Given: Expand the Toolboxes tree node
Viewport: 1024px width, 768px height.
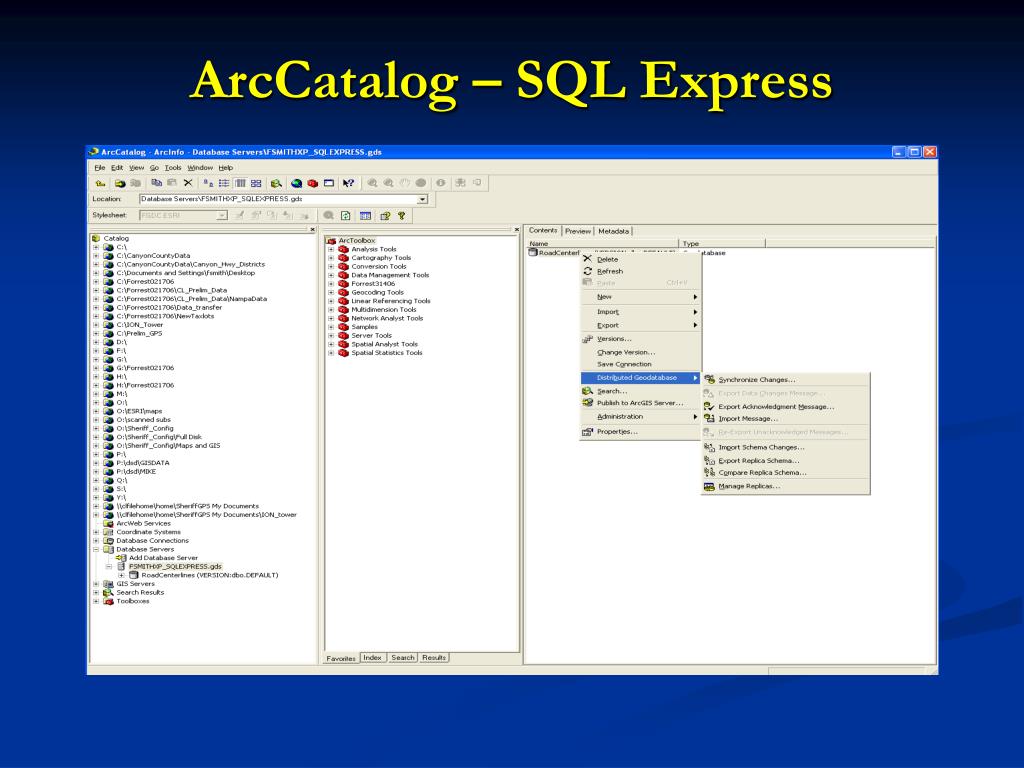Looking at the screenshot, I should point(96,601).
